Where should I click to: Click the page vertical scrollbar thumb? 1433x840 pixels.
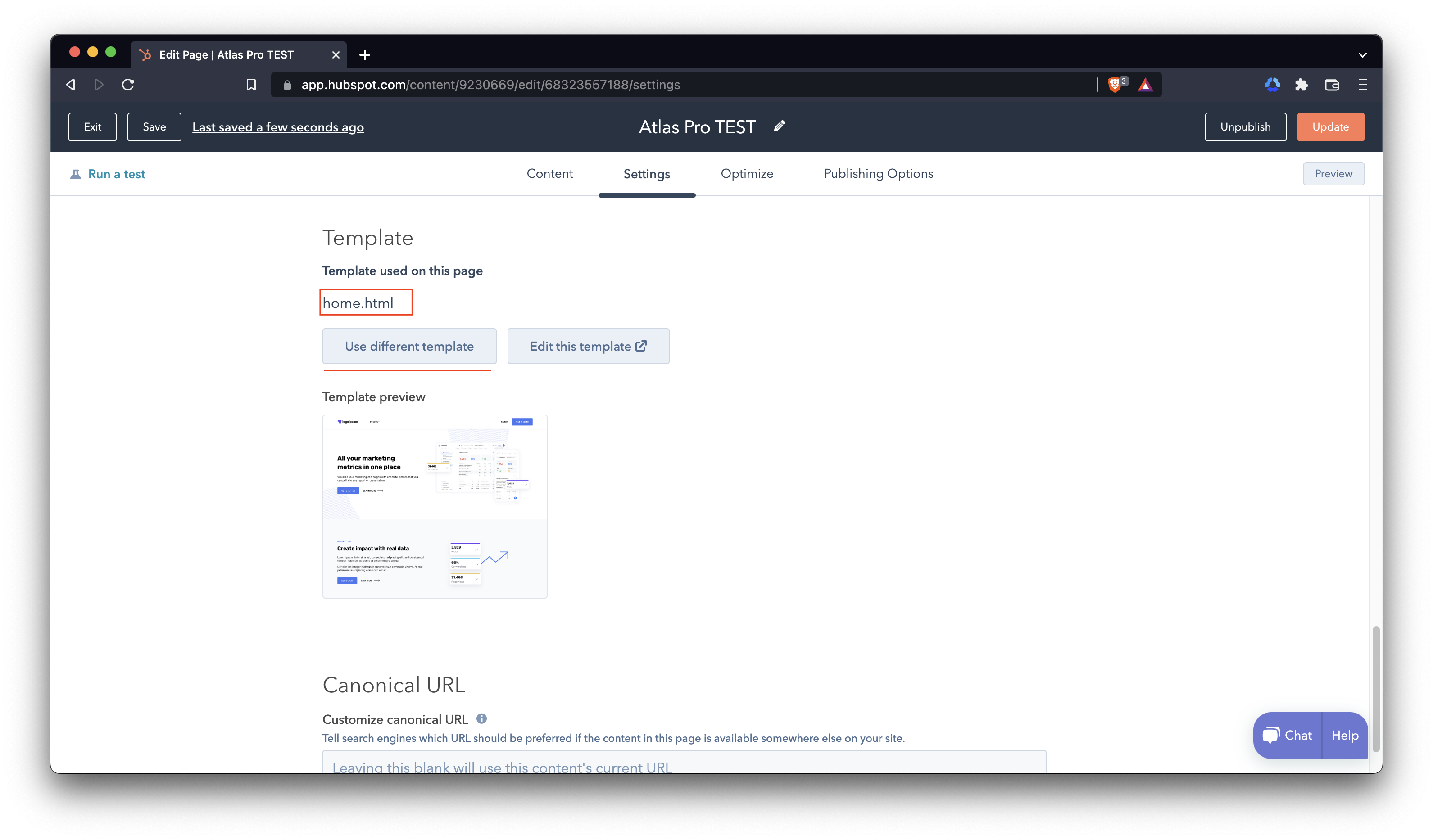1376,689
